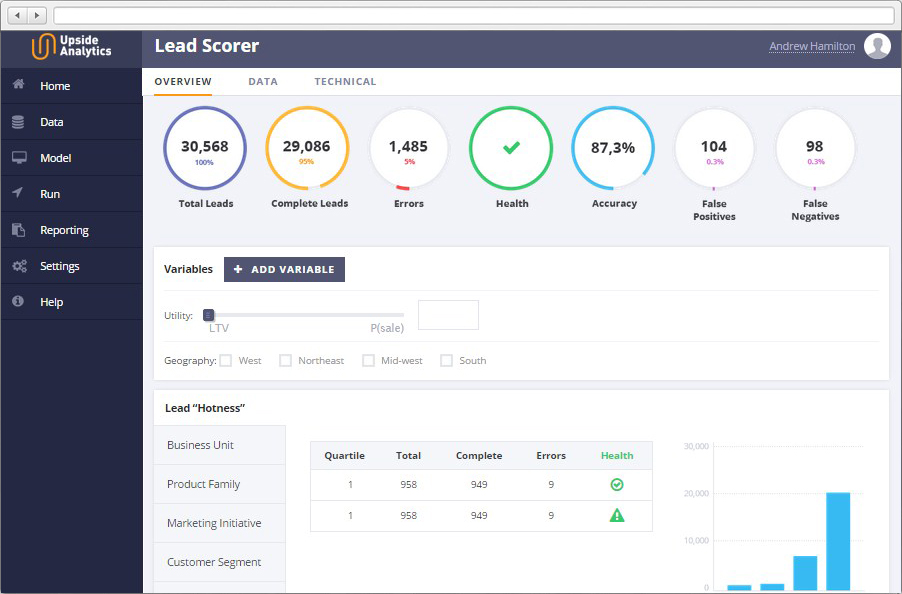Click the Add Variable button
902x594 pixels.
pos(284,269)
